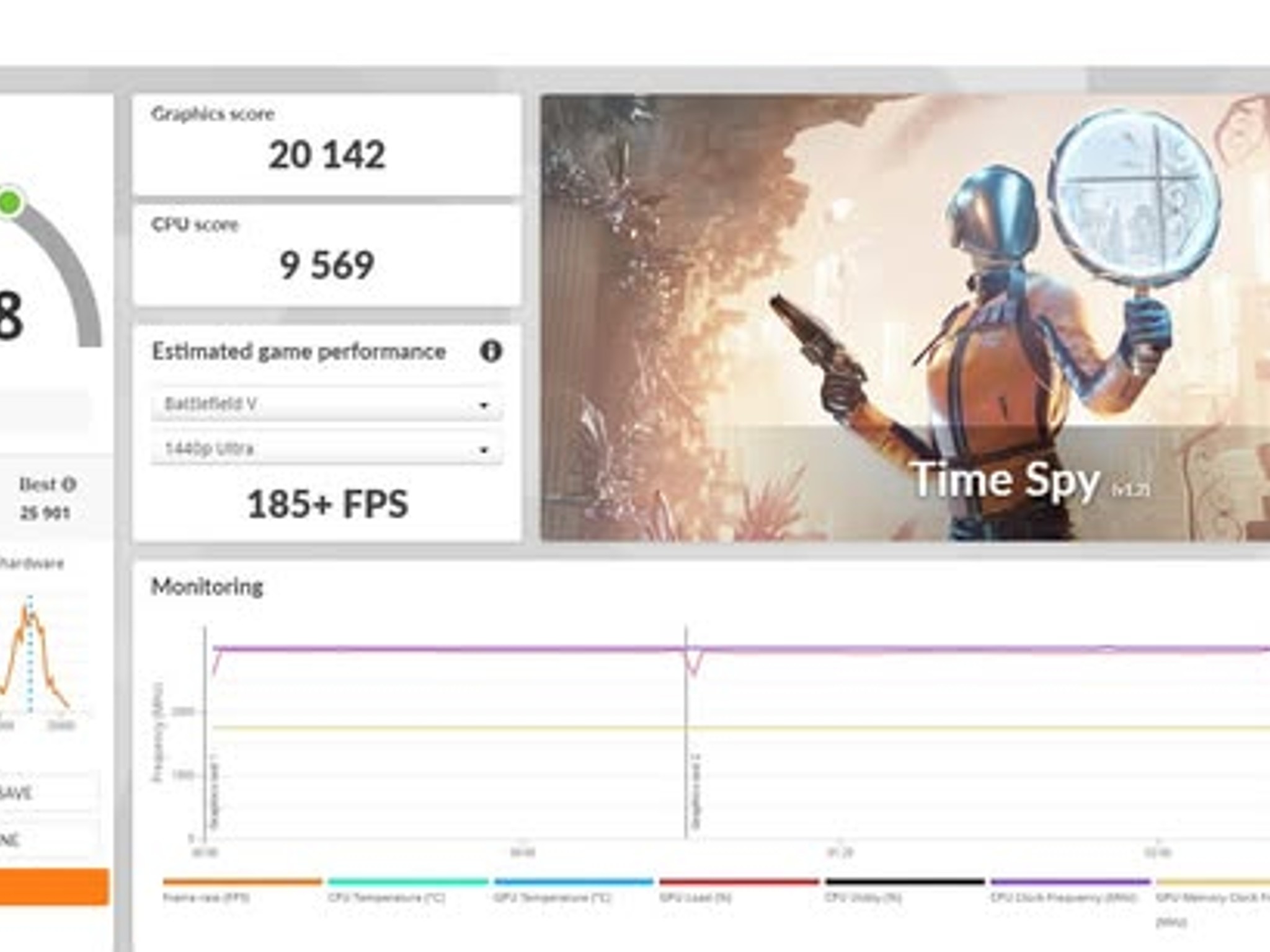The width and height of the screenshot is (1270, 952).
Task: Click the purple CPU clock frequency graph line
Action: point(741,650)
